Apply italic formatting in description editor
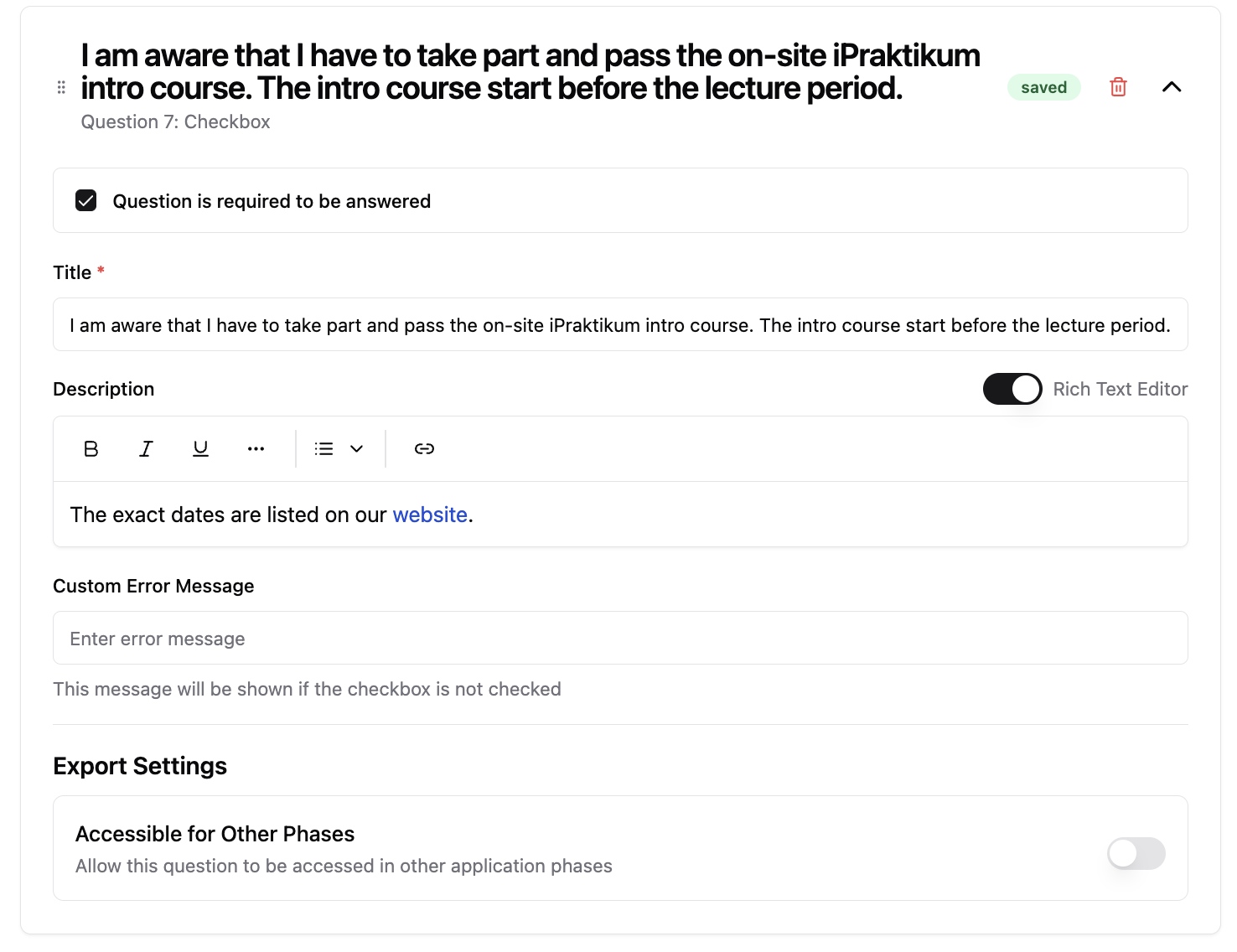Image resolution: width=1237 pixels, height=952 pixels. (146, 449)
